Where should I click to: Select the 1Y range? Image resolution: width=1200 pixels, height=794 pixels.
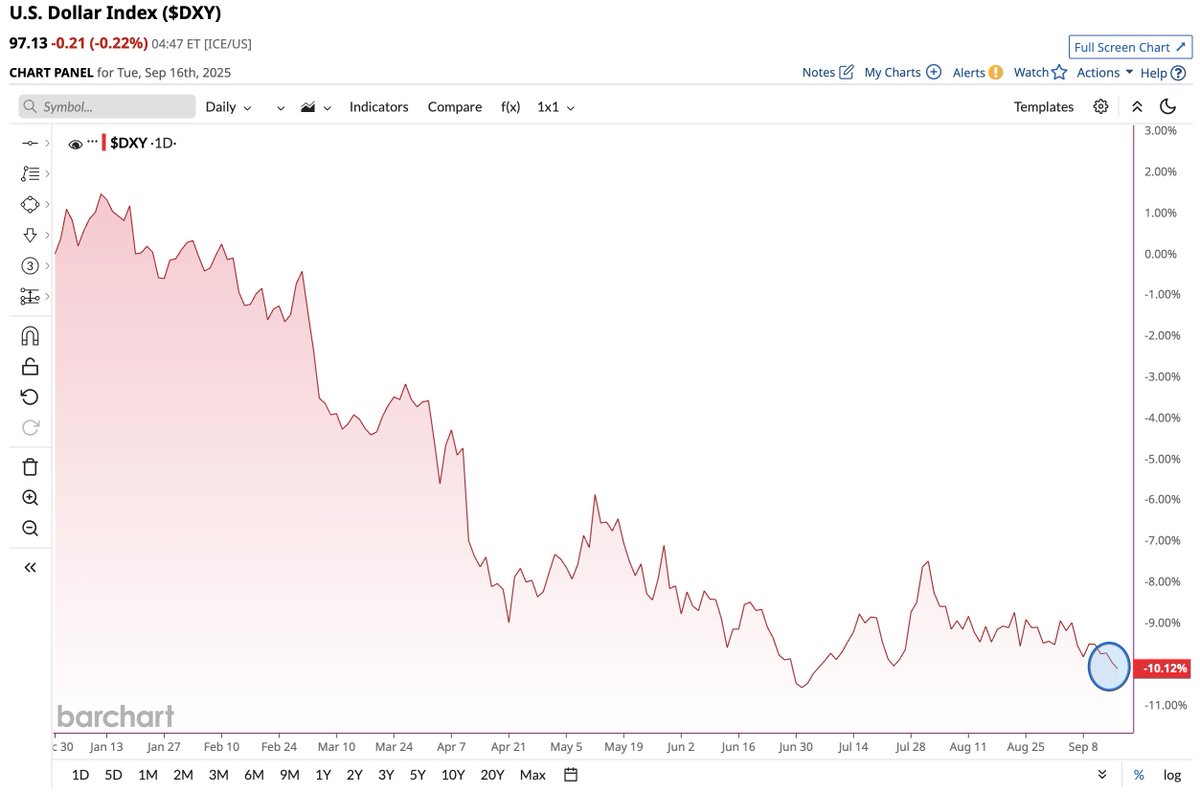(x=323, y=775)
